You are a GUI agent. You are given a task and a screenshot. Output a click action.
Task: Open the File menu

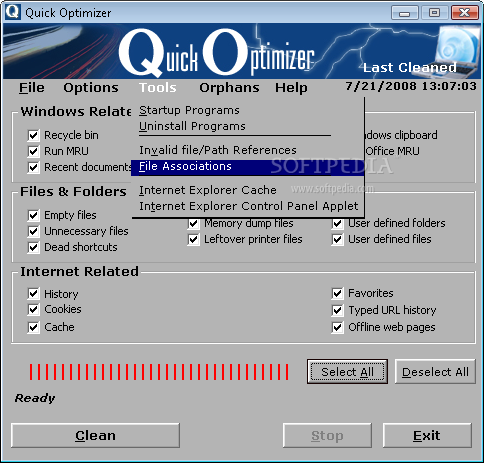click(32, 88)
